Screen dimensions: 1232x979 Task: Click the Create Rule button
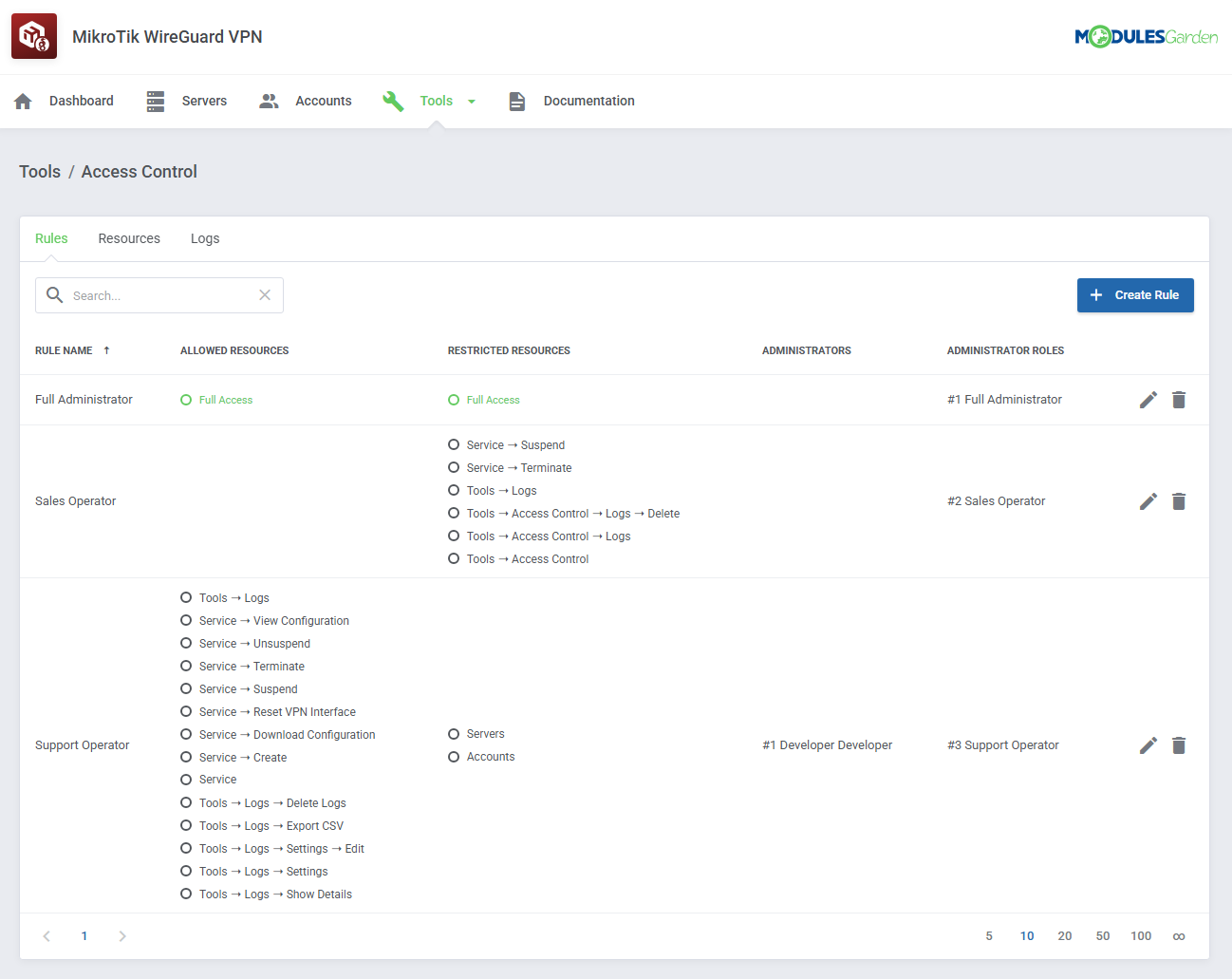click(x=1135, y=295)
